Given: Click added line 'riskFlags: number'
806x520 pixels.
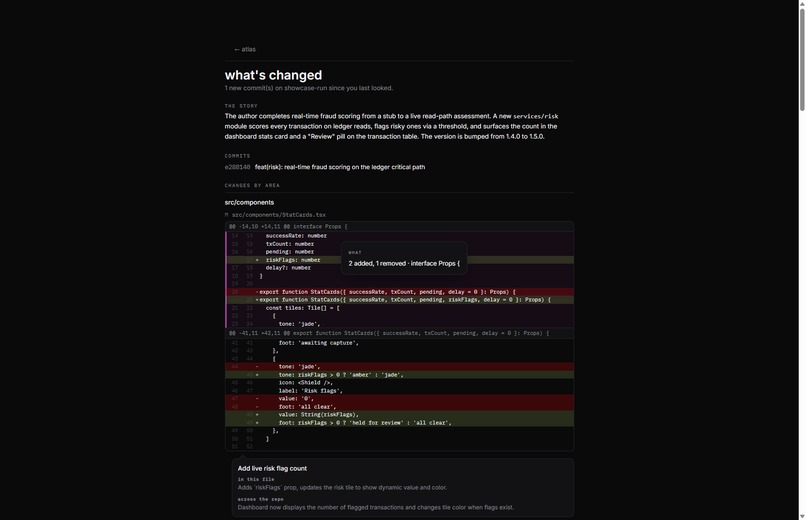Looking at the screenshot, I should point(399,260).
